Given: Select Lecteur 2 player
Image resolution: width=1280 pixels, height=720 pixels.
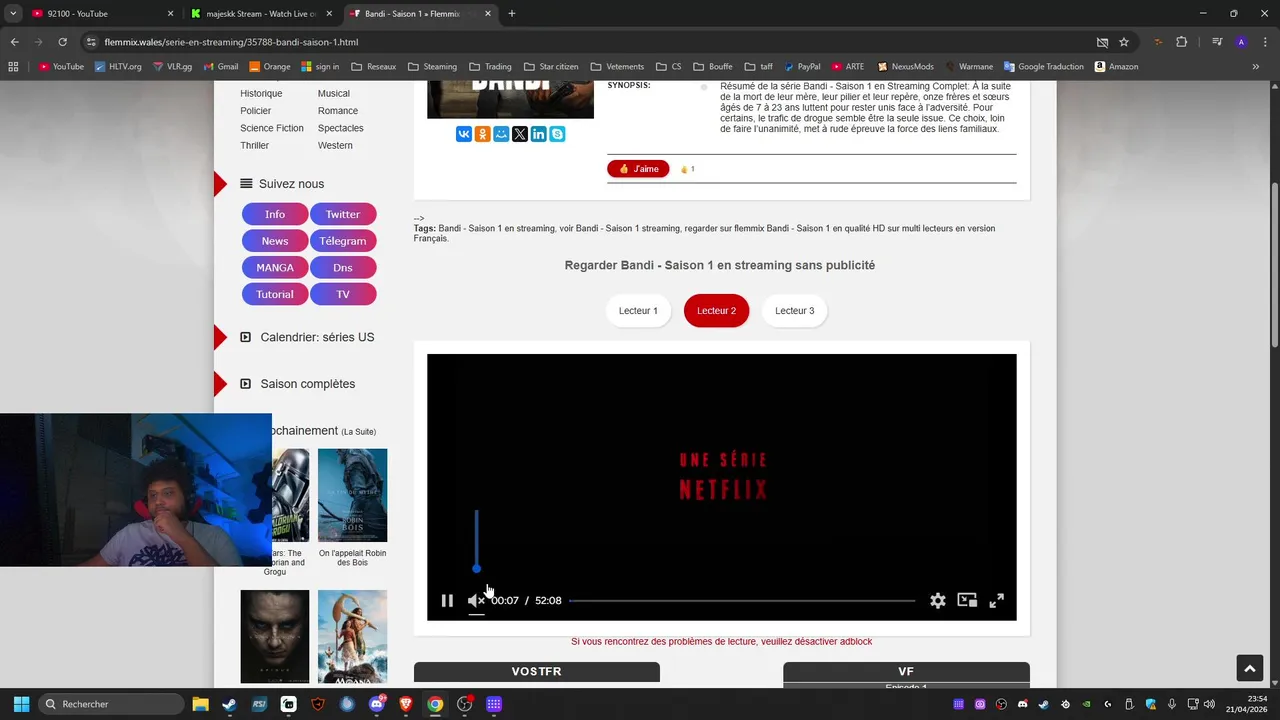Looking at the screenshot, I should point(716,311).
